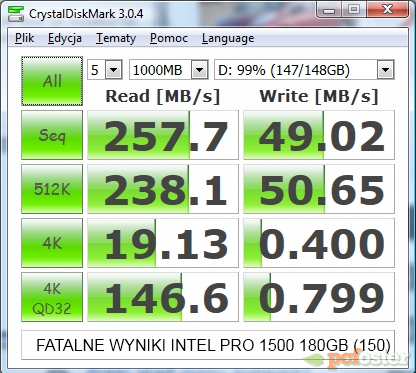
Task: Click the Seq write result 49.02
Action: (x=319, y=135)
